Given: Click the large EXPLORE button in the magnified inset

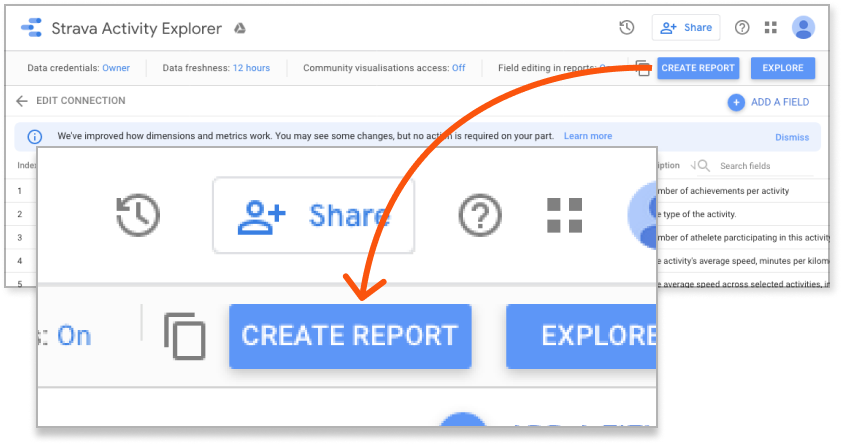Looking at the screenshot, I should pyautogui.click(x=581, y=337).
